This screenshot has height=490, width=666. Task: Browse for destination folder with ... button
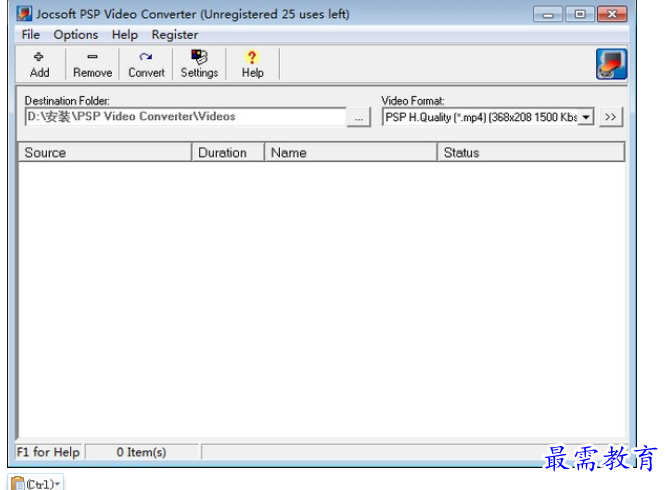(358, 117)
